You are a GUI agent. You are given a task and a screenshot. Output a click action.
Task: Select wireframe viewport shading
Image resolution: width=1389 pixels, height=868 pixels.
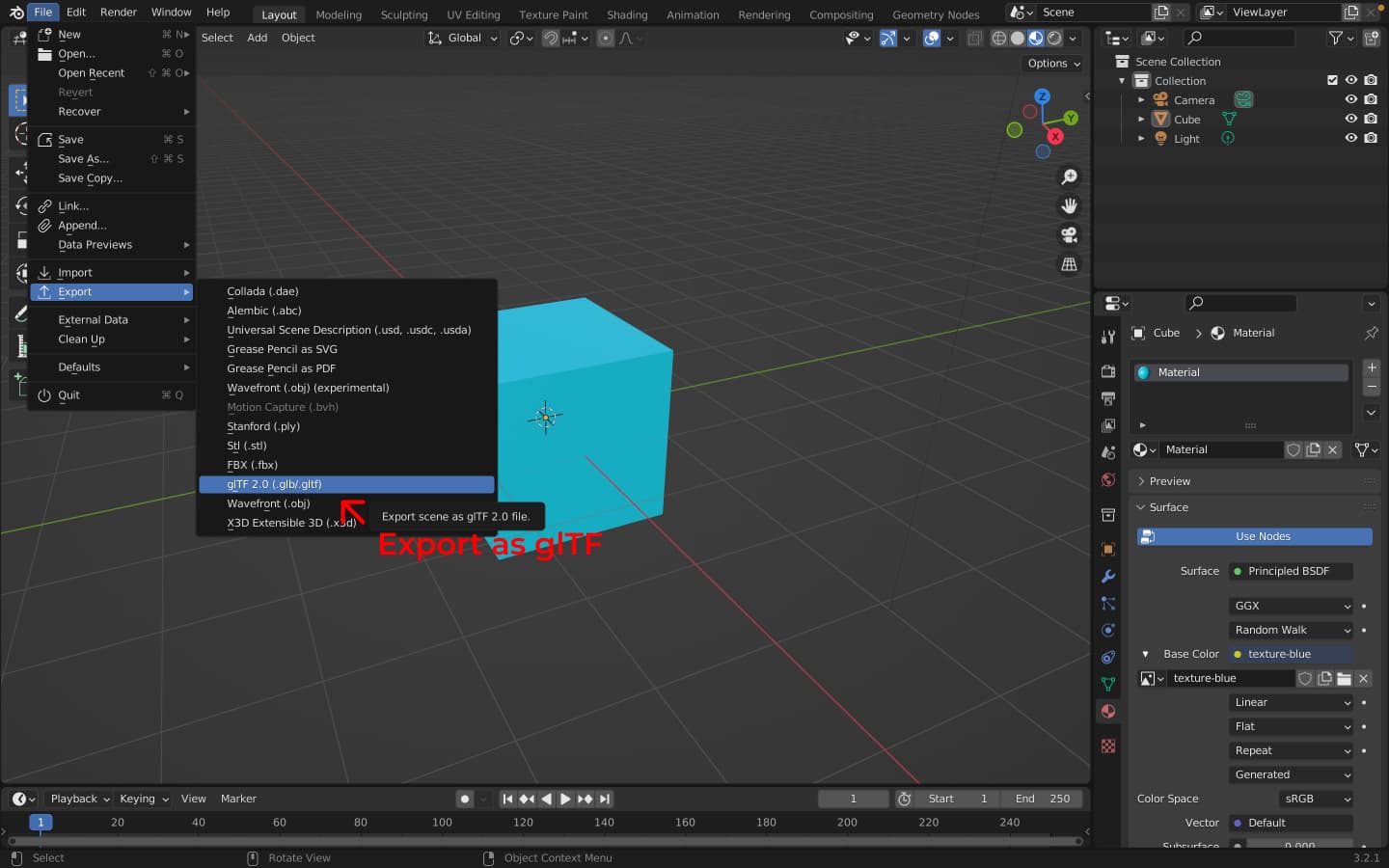coord(998,39)
